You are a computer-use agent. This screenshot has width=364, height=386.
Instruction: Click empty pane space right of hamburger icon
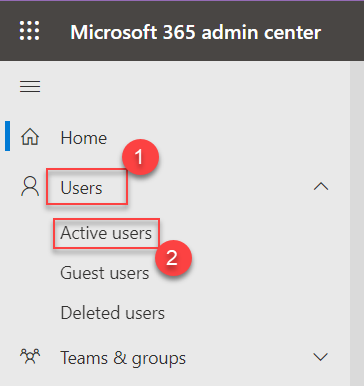pyautogui.click(x=193, y=86)
